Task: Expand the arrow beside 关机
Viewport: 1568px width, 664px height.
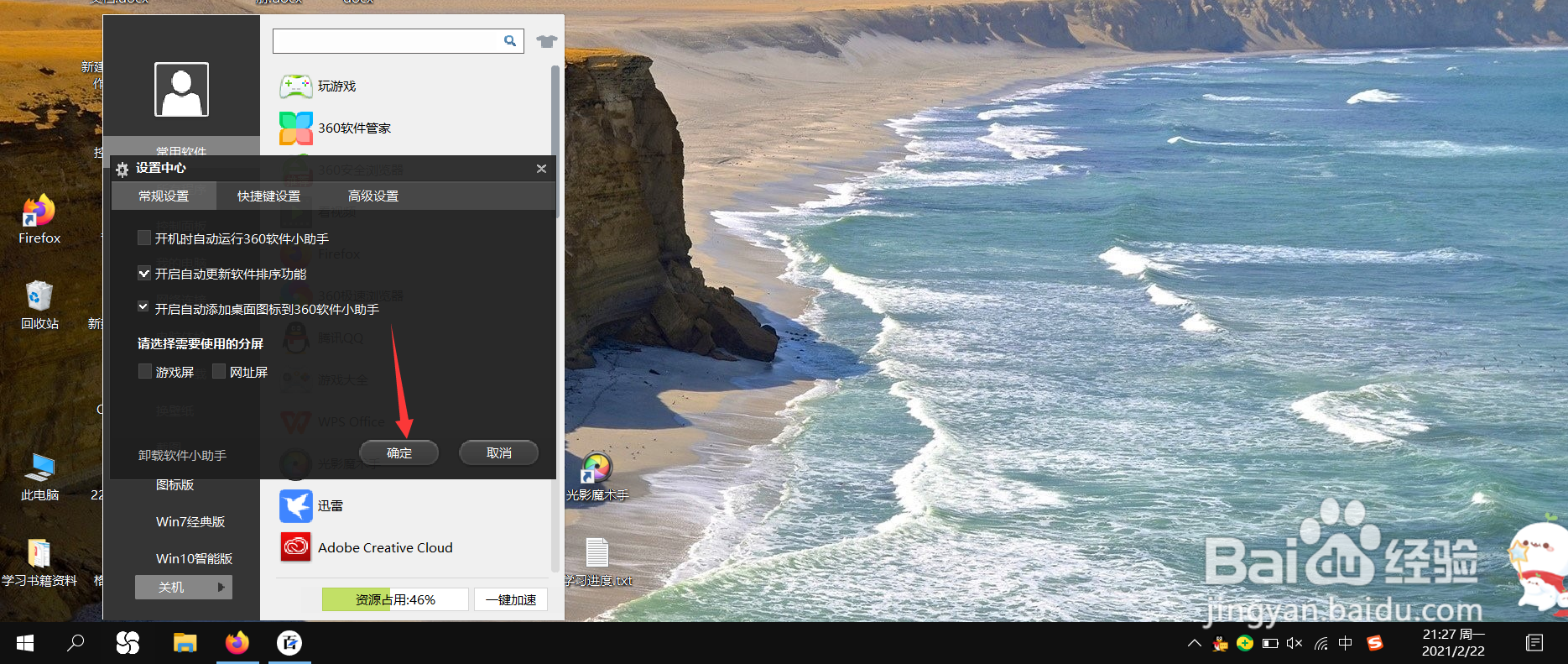Action: [221, 587]
